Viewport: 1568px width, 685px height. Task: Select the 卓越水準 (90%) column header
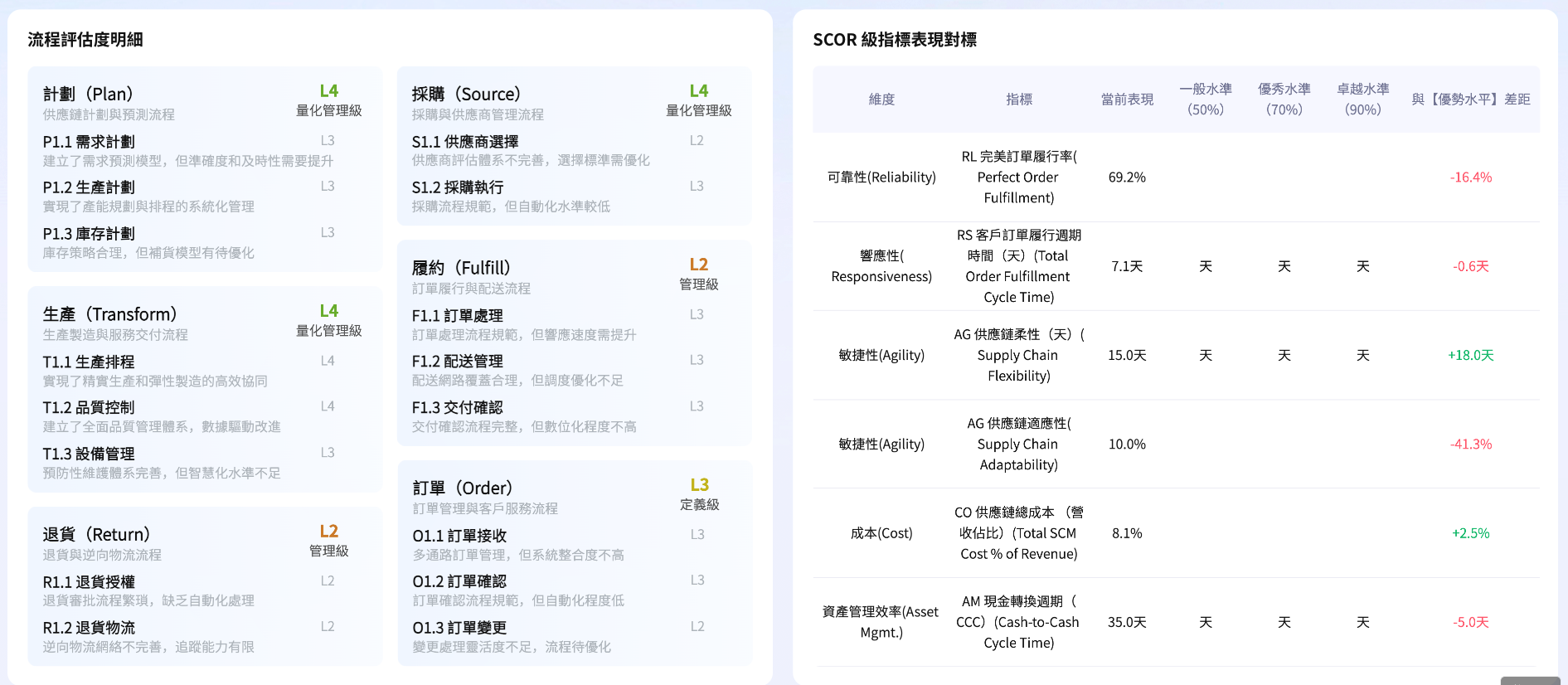pyautogui.click(x=1362, y=100)
